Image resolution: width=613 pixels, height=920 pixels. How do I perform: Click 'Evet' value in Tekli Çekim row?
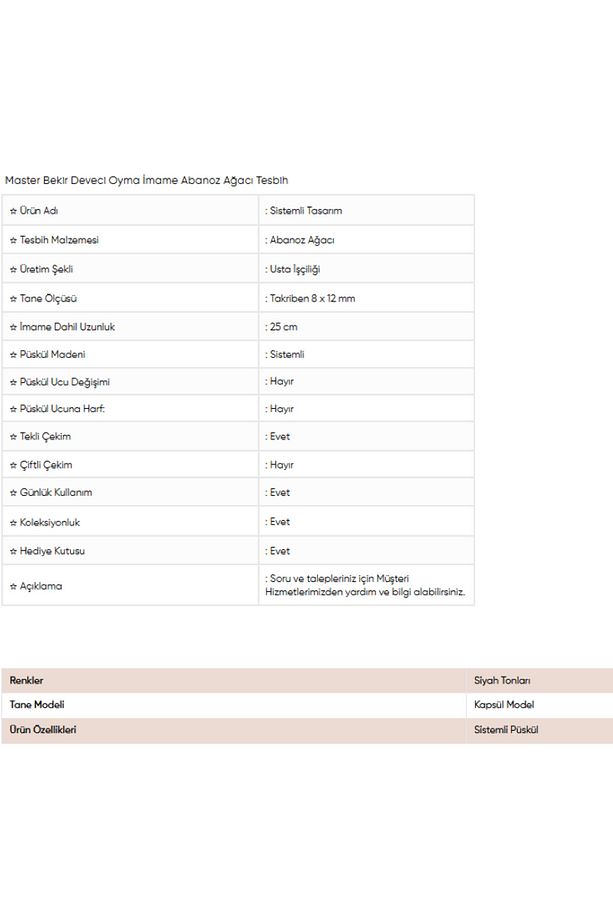[x=280, y=437]
